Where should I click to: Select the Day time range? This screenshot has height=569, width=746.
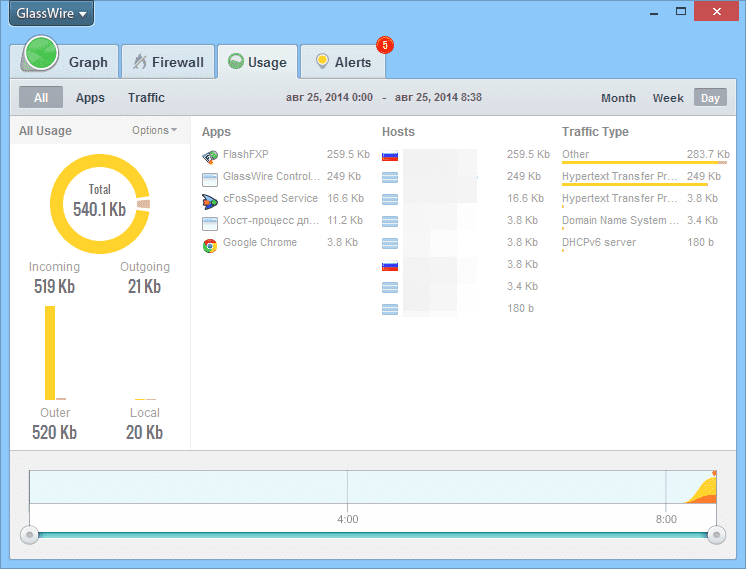tap(710, 98)
